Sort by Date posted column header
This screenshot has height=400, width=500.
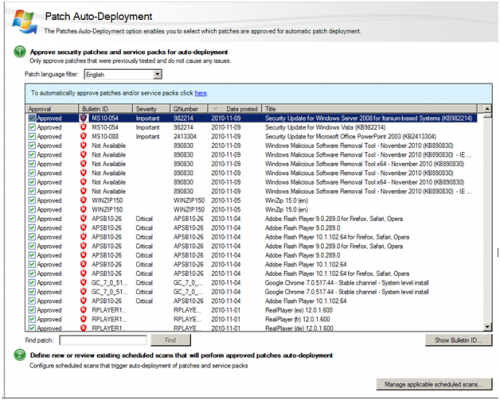coord(235,109)
